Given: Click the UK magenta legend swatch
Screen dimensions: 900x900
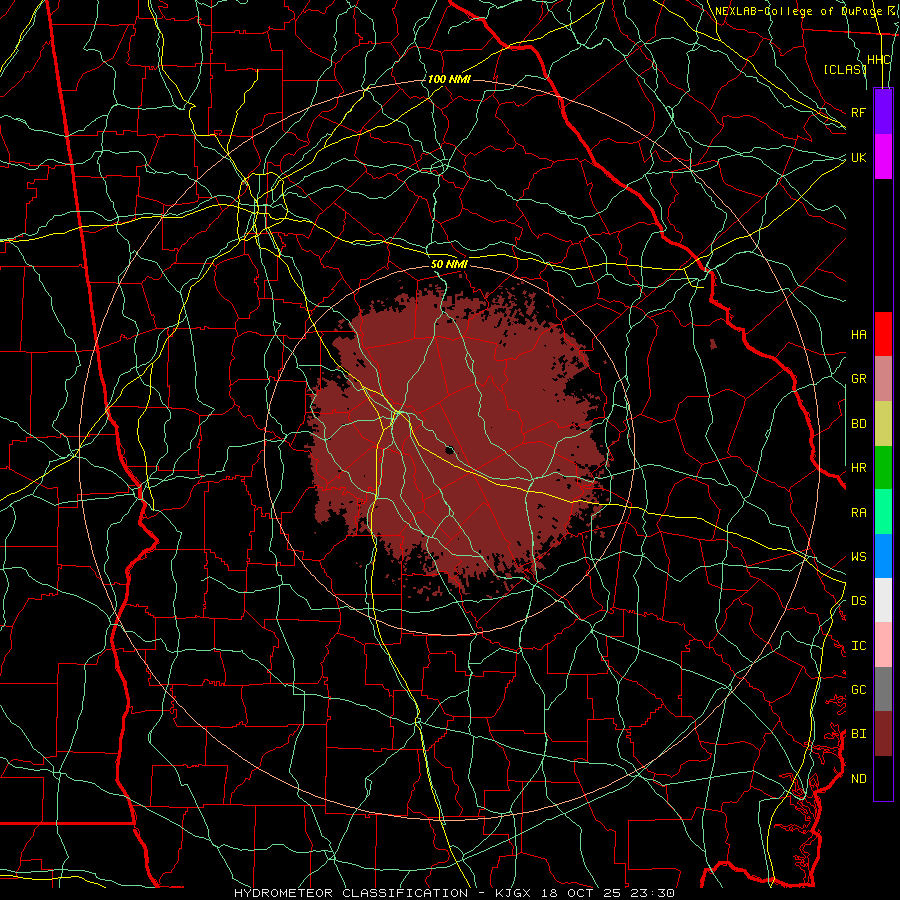Looking at the screenshot, I should [883, 157].
